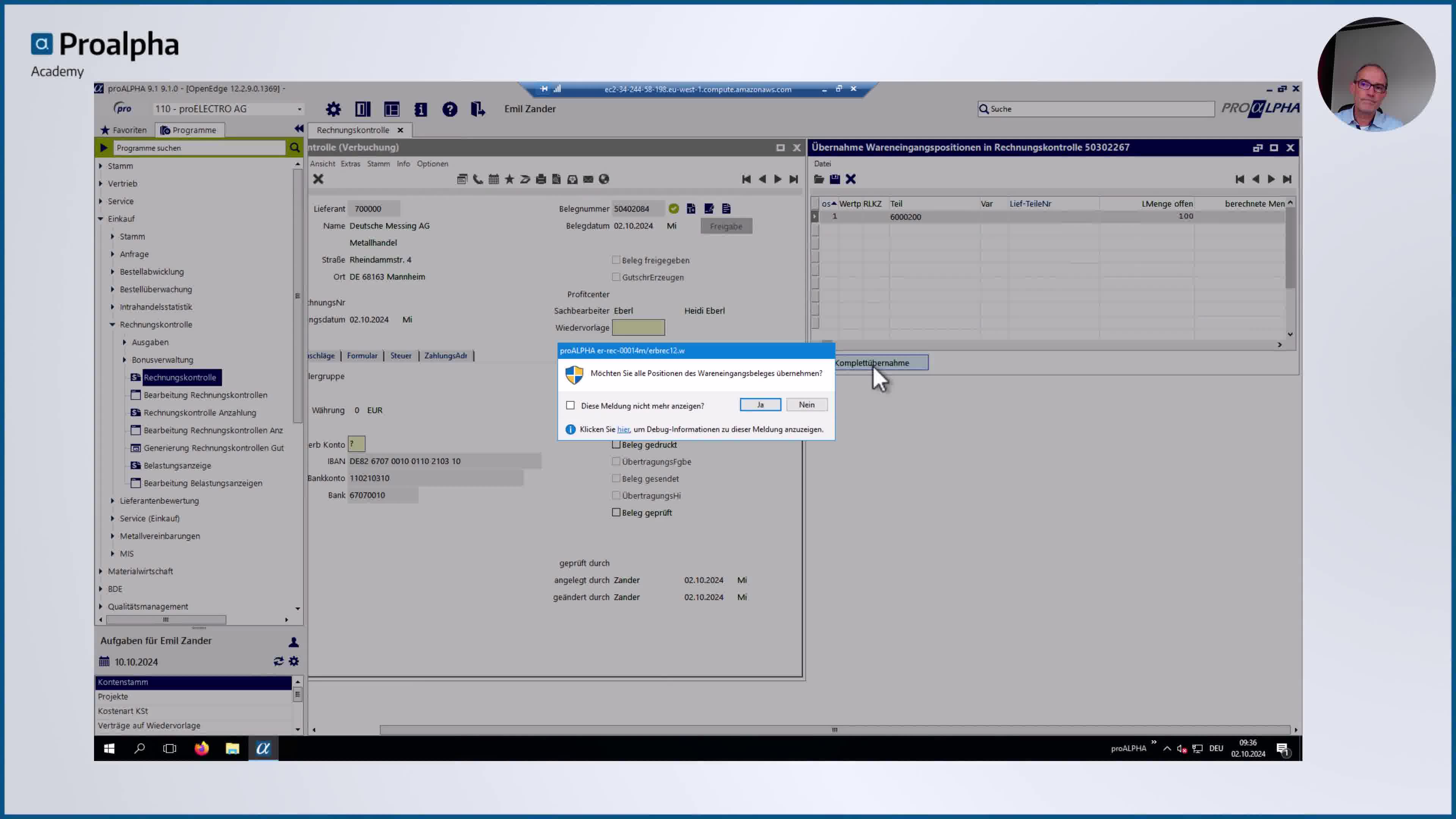The width and height of the screenshot is (1456, 819).
Task: Click the Wiedervorlage input field
Action: click(639, 328)
